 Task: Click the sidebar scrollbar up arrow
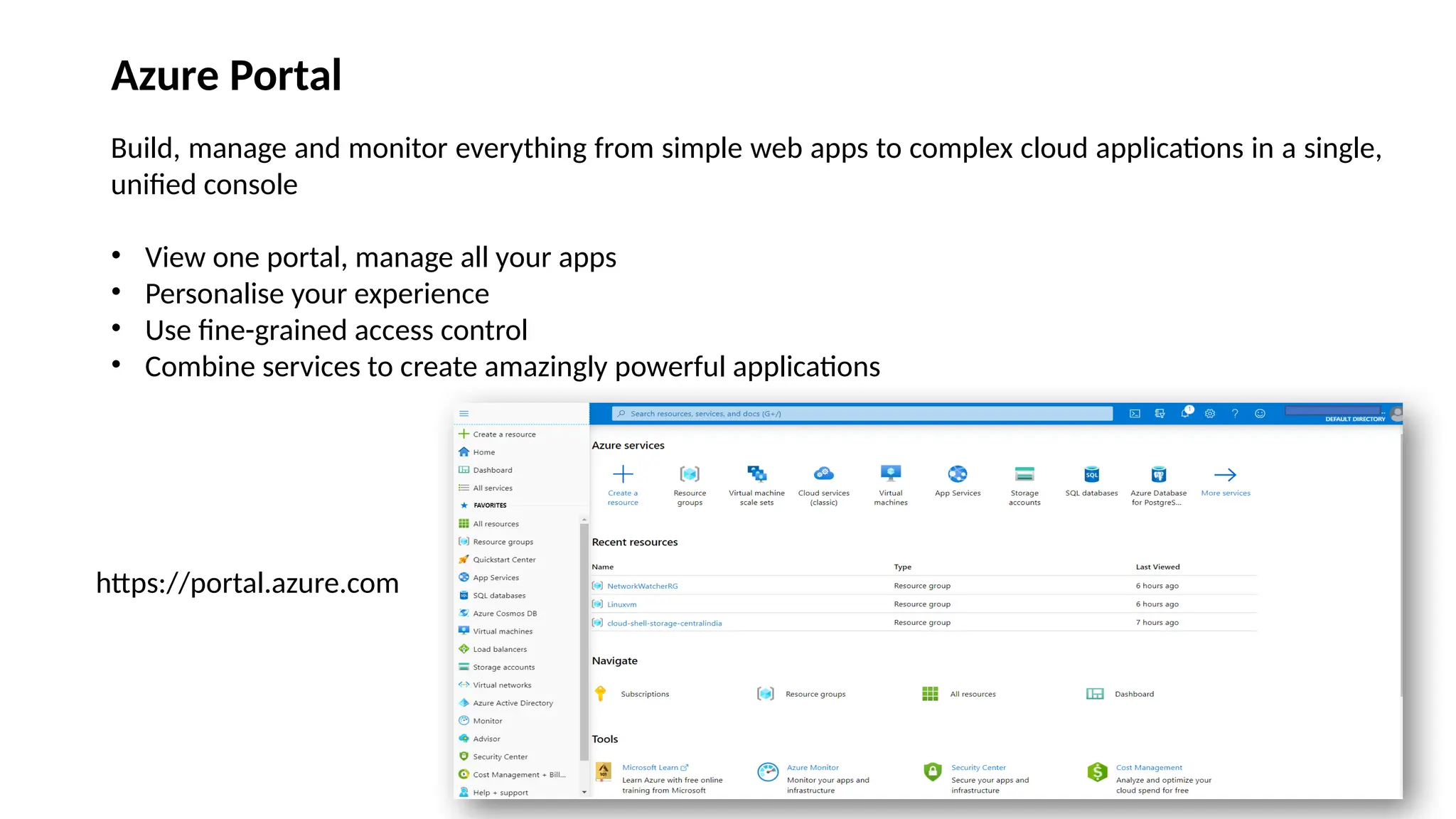[x=584, y=520]
